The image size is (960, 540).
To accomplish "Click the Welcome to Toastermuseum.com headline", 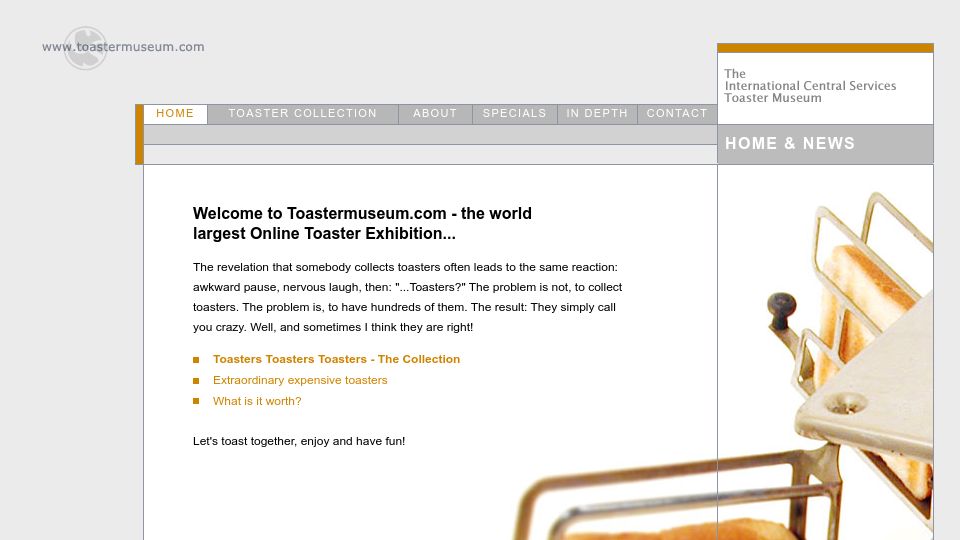I will tap(362, 223).
